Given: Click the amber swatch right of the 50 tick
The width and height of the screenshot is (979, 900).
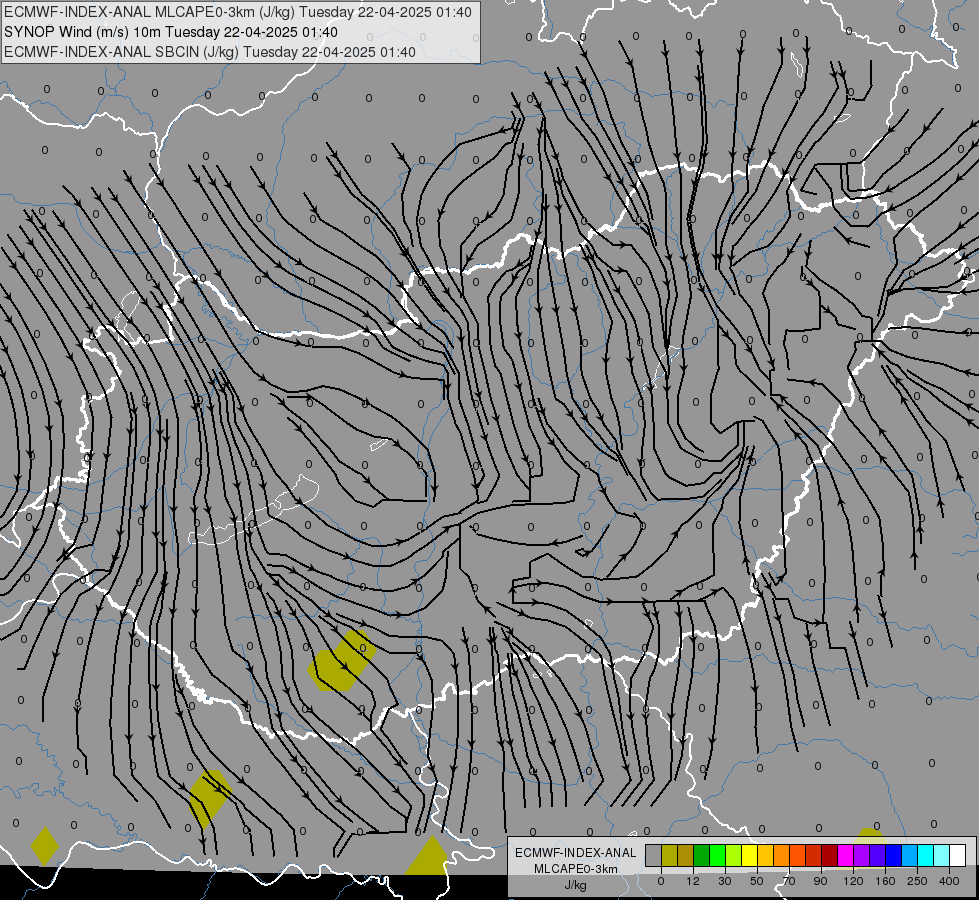Looking at the screenshot, I should (765, 855).
